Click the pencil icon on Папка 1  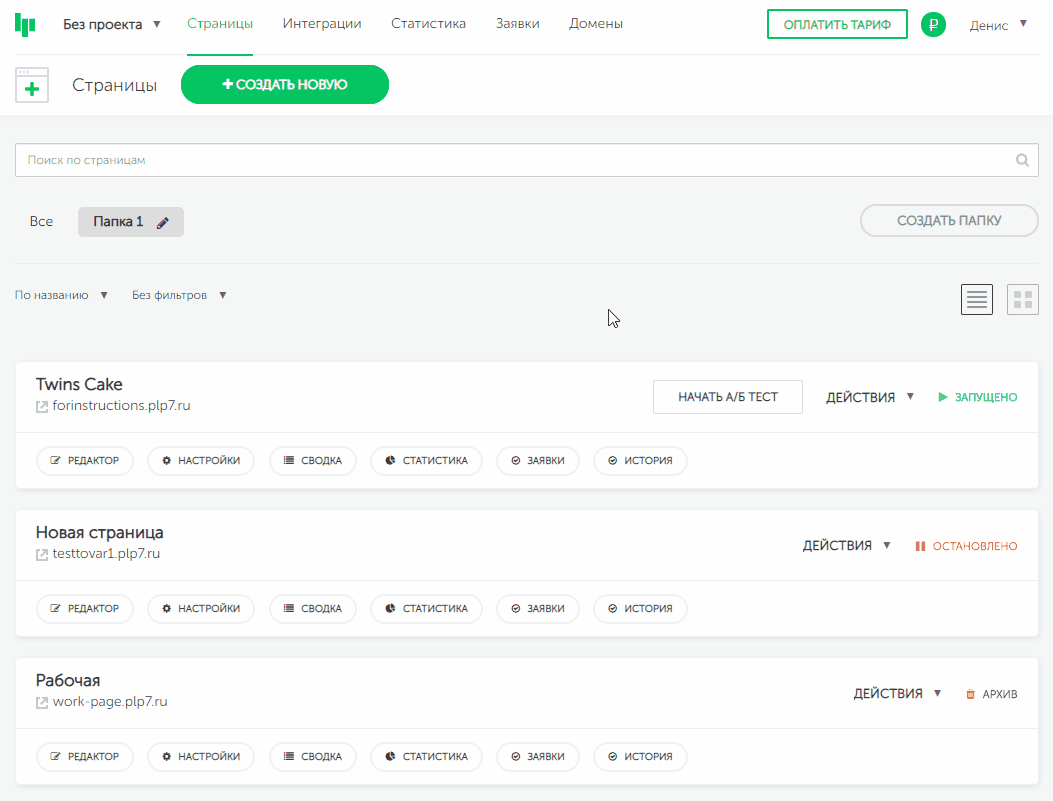point(163,223)
